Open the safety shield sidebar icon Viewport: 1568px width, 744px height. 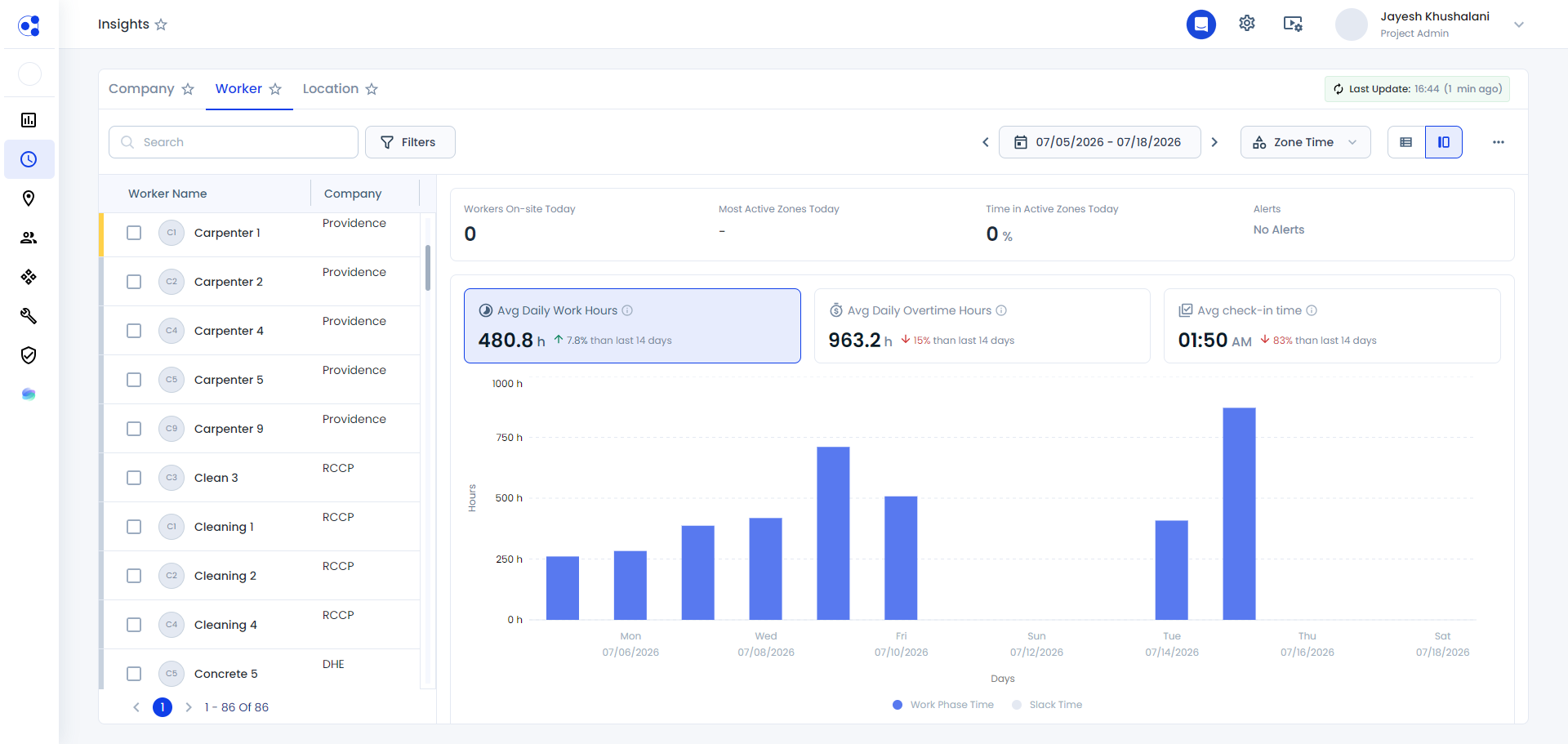point(29,355)
